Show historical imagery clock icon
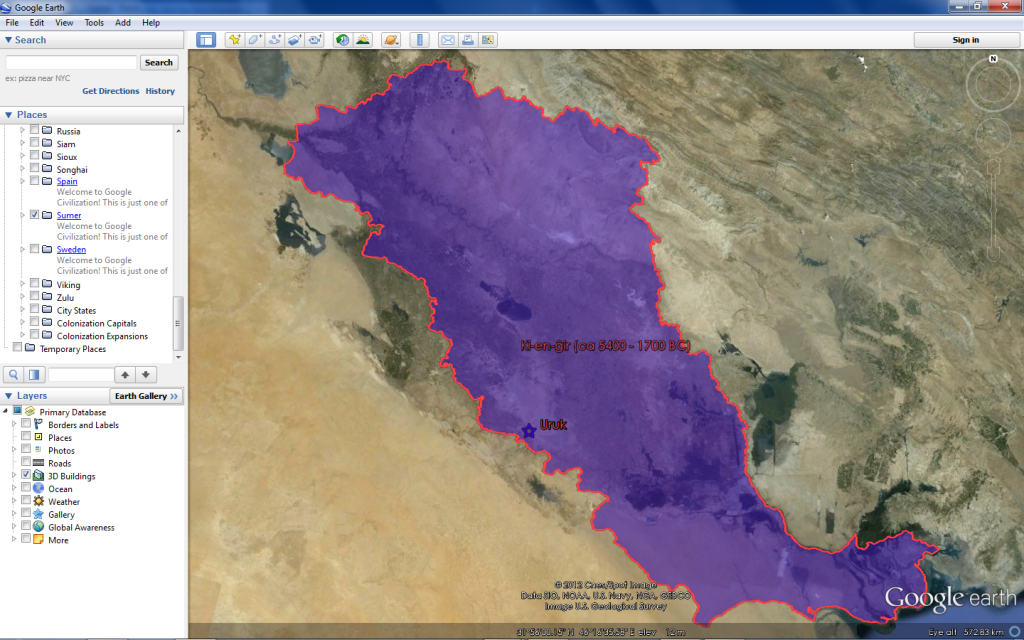The height and width of the screenshot is (640, 1024). 342,40
